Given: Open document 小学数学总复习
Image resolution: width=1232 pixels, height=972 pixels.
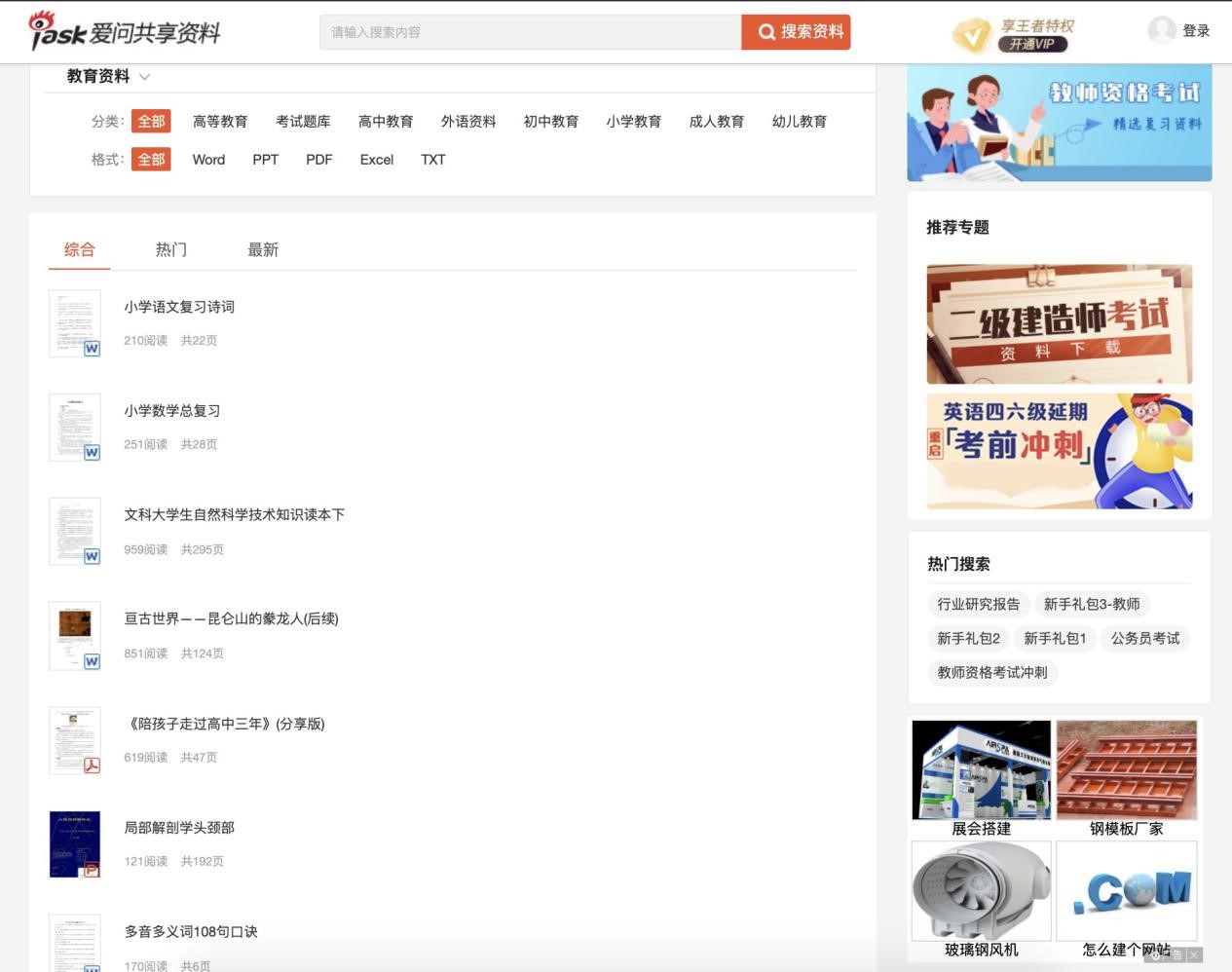Looking at the screenshot, I should 172,411.
